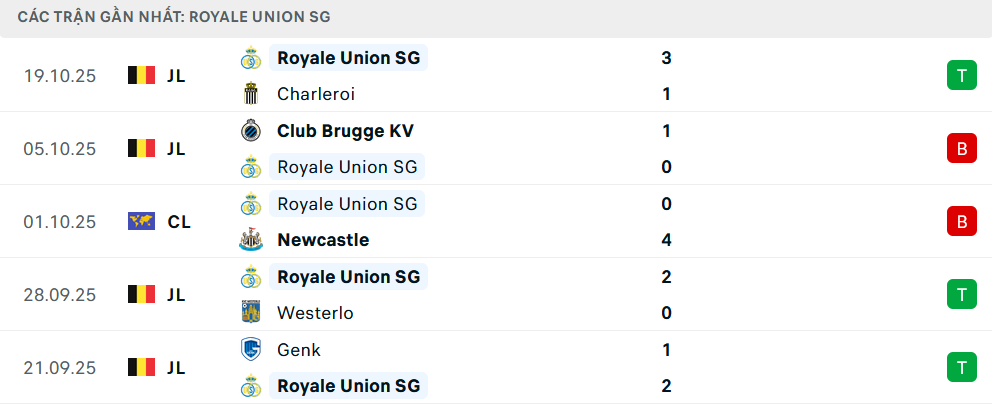Click the Club Brugge KV crest icon

(250, 131)
